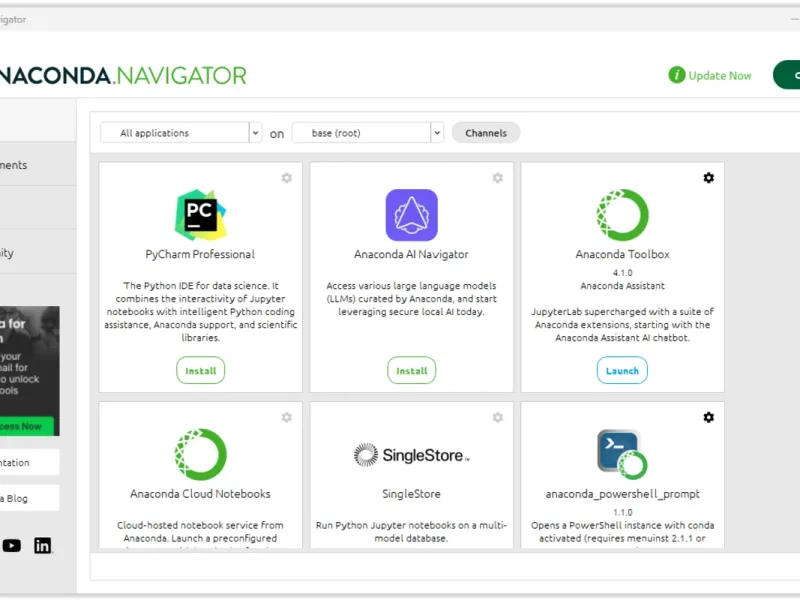
Task: Open the Documentation link button in sidebar
Action: [x=30, y=462]
